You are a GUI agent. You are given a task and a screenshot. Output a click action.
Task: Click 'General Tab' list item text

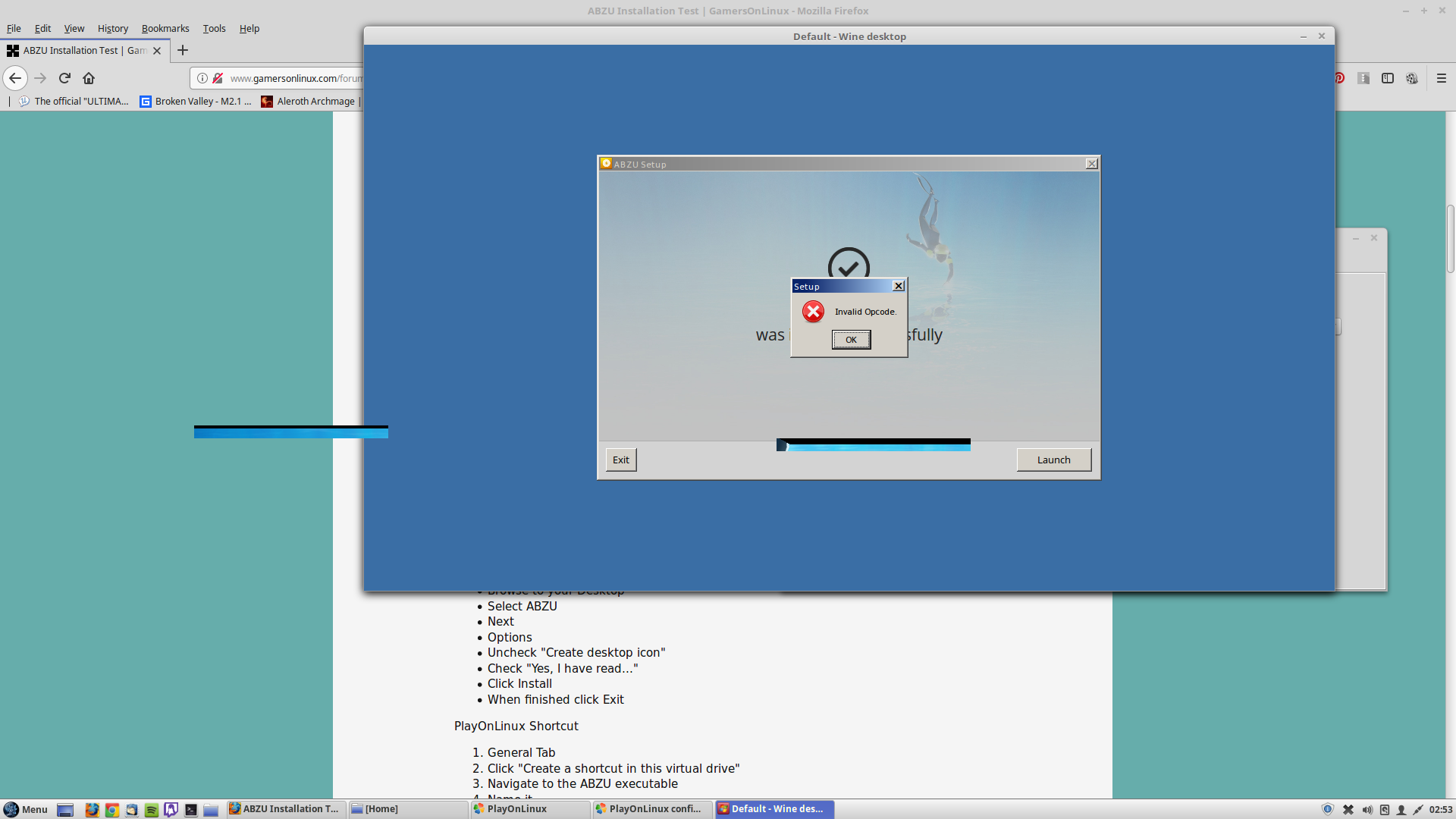pos(521,752)
